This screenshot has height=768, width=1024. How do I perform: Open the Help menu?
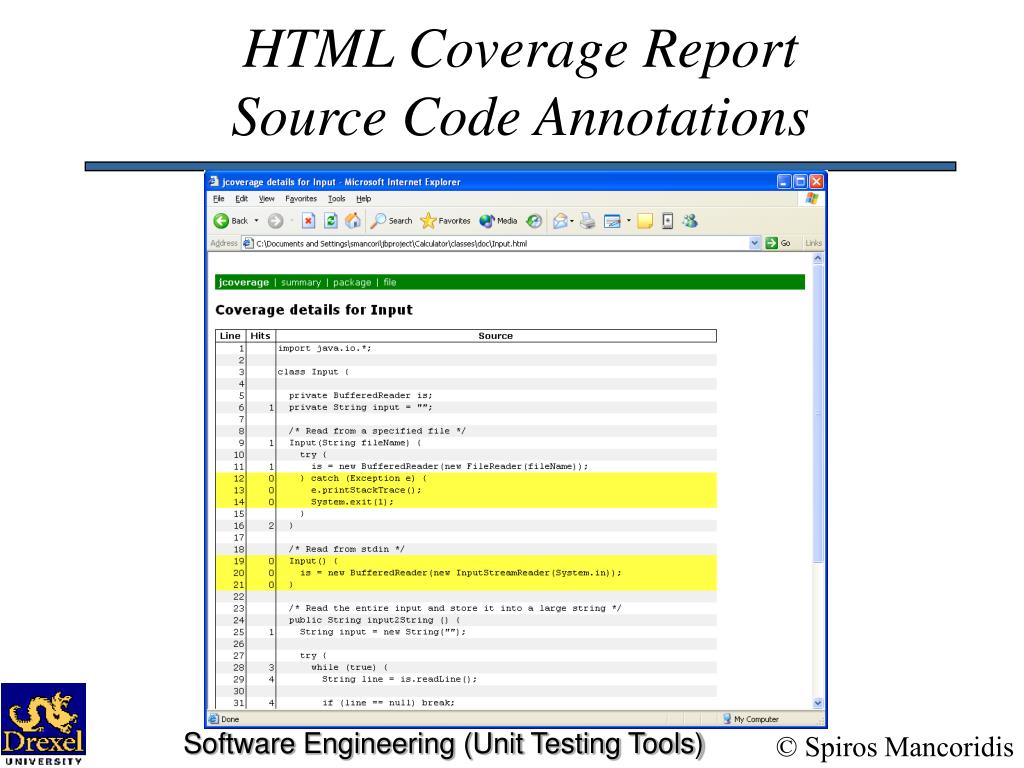tap(364, 199)
